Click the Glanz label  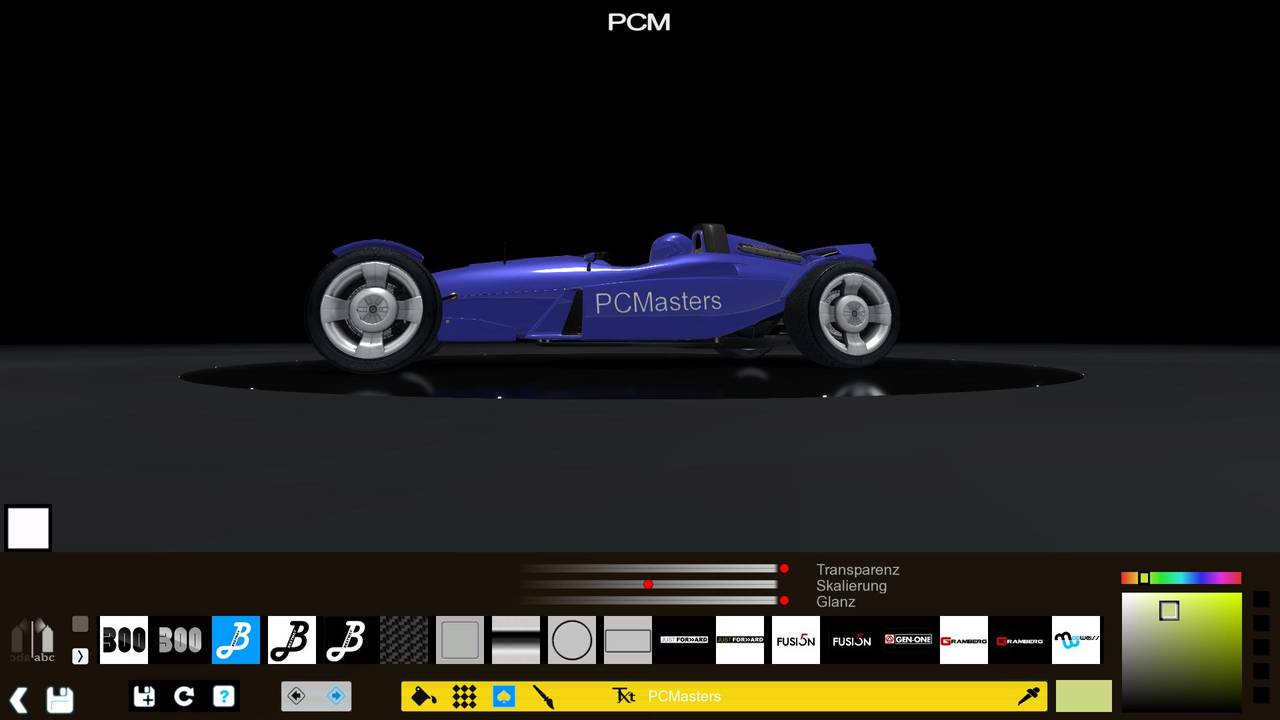836,601
